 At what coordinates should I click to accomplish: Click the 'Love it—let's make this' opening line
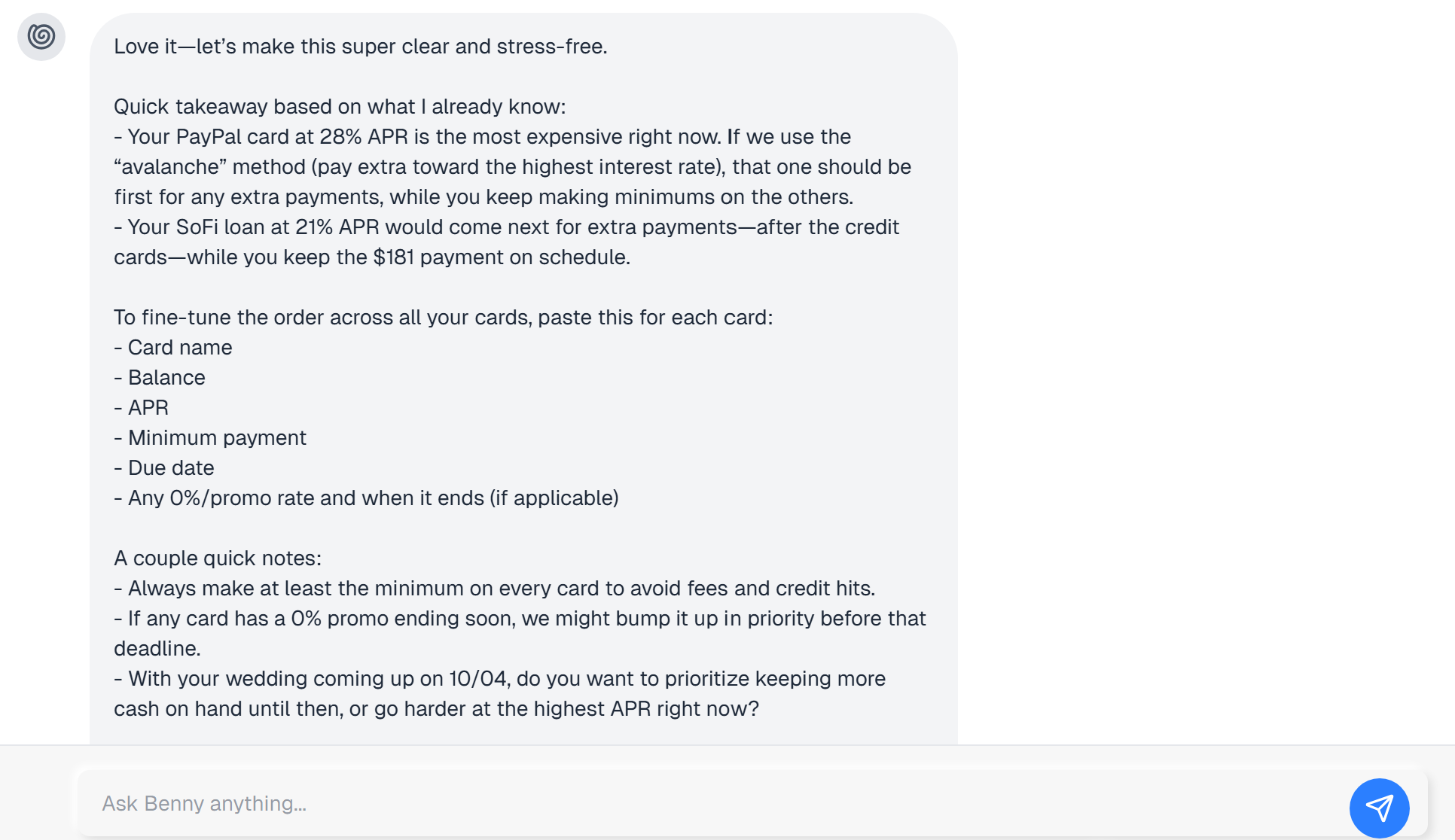(361, 47)
